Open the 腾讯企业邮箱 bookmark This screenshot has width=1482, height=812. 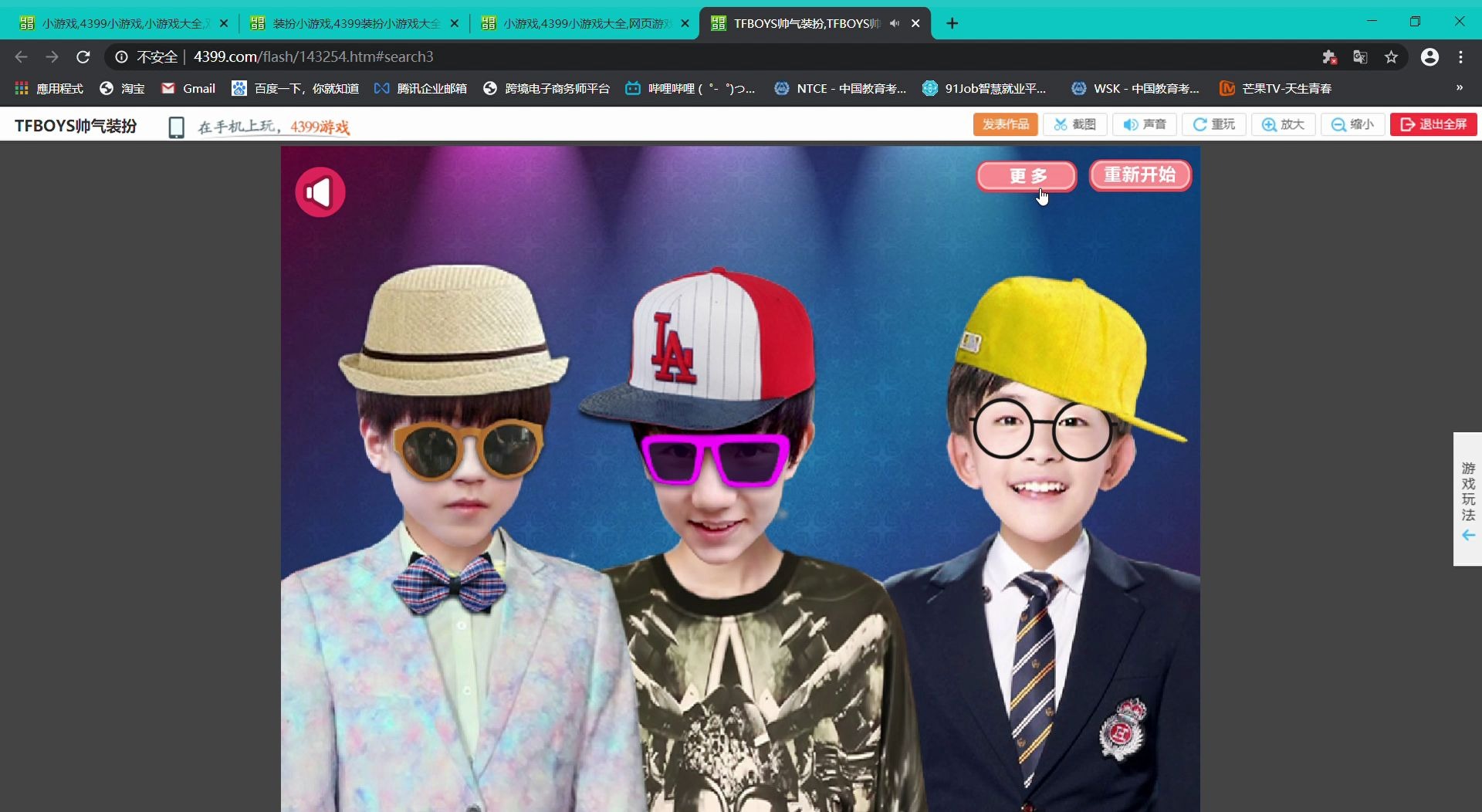(420, 88)
